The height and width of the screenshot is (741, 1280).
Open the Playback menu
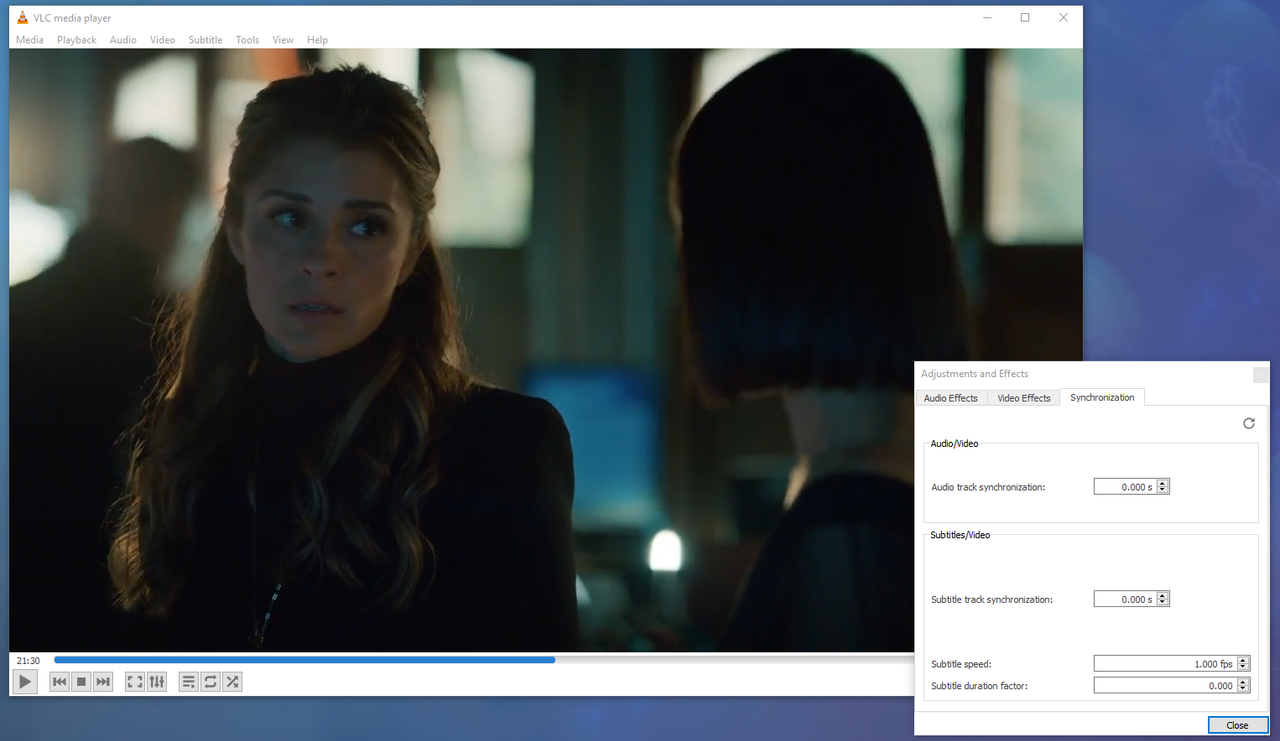(x=77, y=40)
